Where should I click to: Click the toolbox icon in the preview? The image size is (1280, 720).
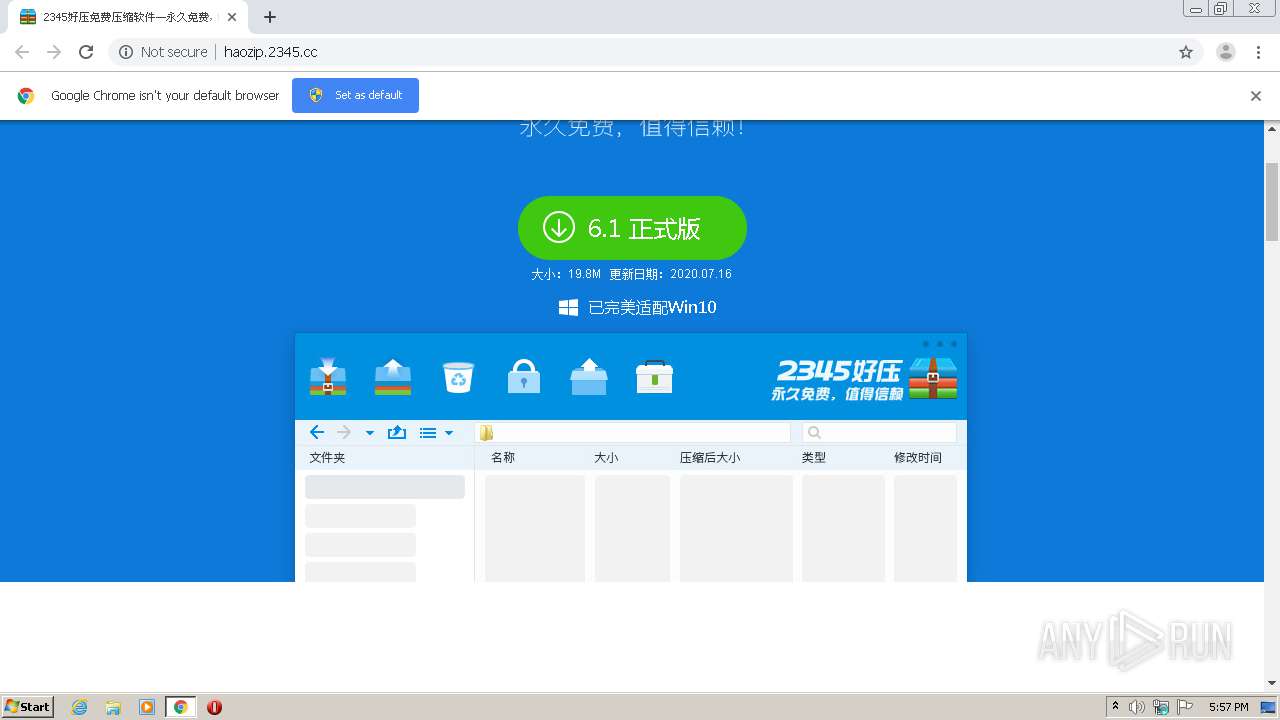654,376
